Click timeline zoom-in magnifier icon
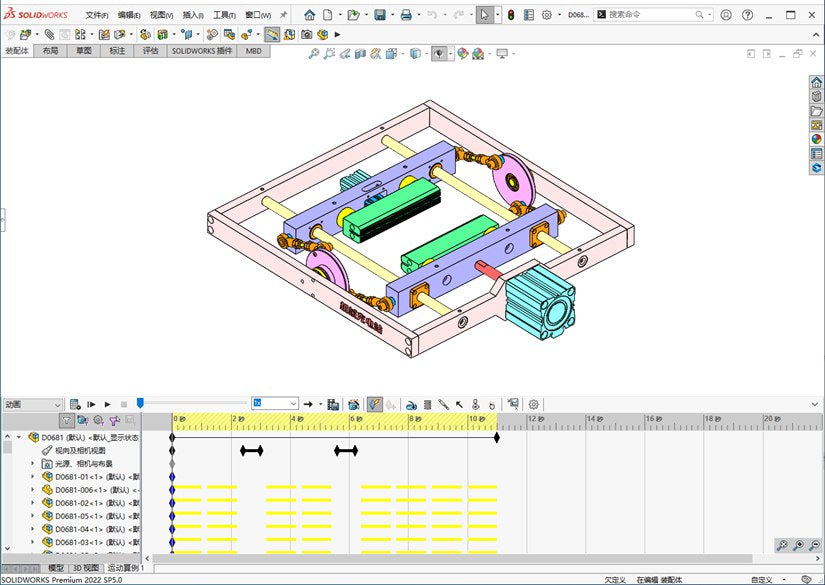 [x=798, y=545]
